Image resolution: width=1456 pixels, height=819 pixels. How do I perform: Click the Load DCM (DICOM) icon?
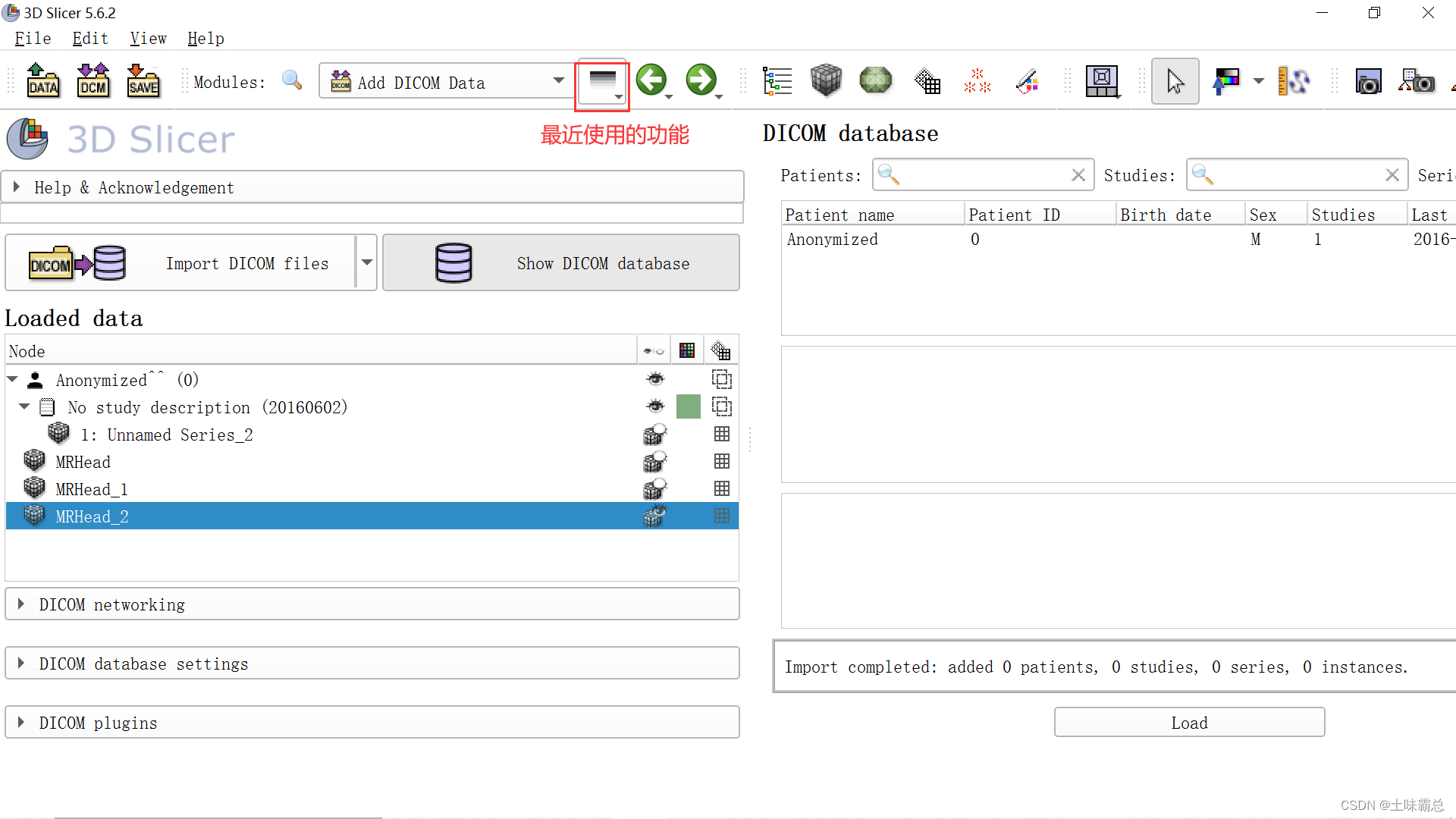[93, 80]
